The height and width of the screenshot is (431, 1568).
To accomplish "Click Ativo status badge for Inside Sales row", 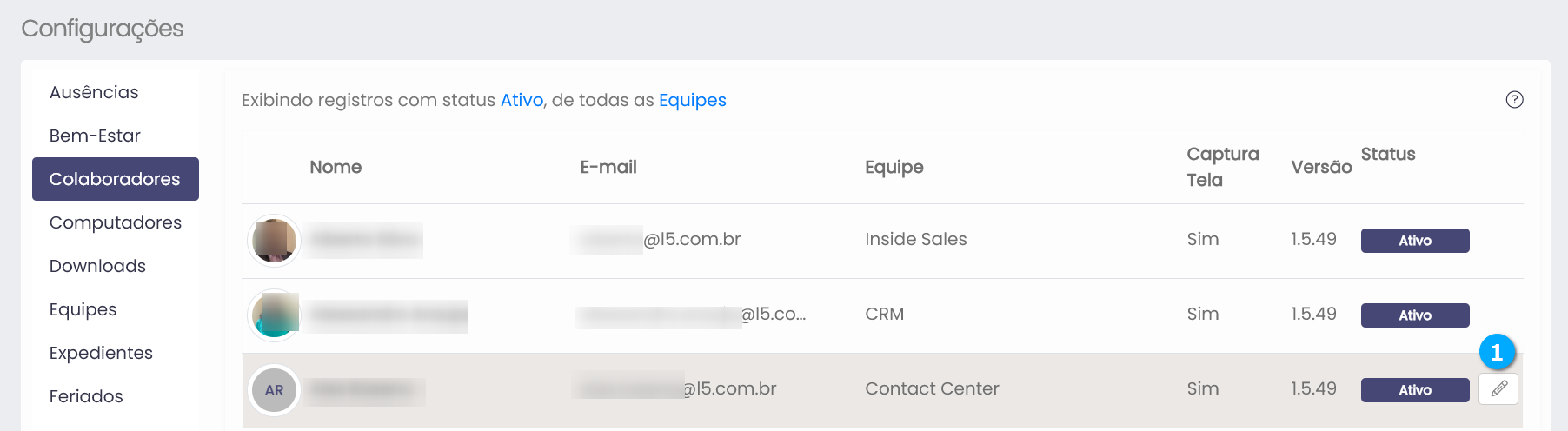I will click(1414, 241).
